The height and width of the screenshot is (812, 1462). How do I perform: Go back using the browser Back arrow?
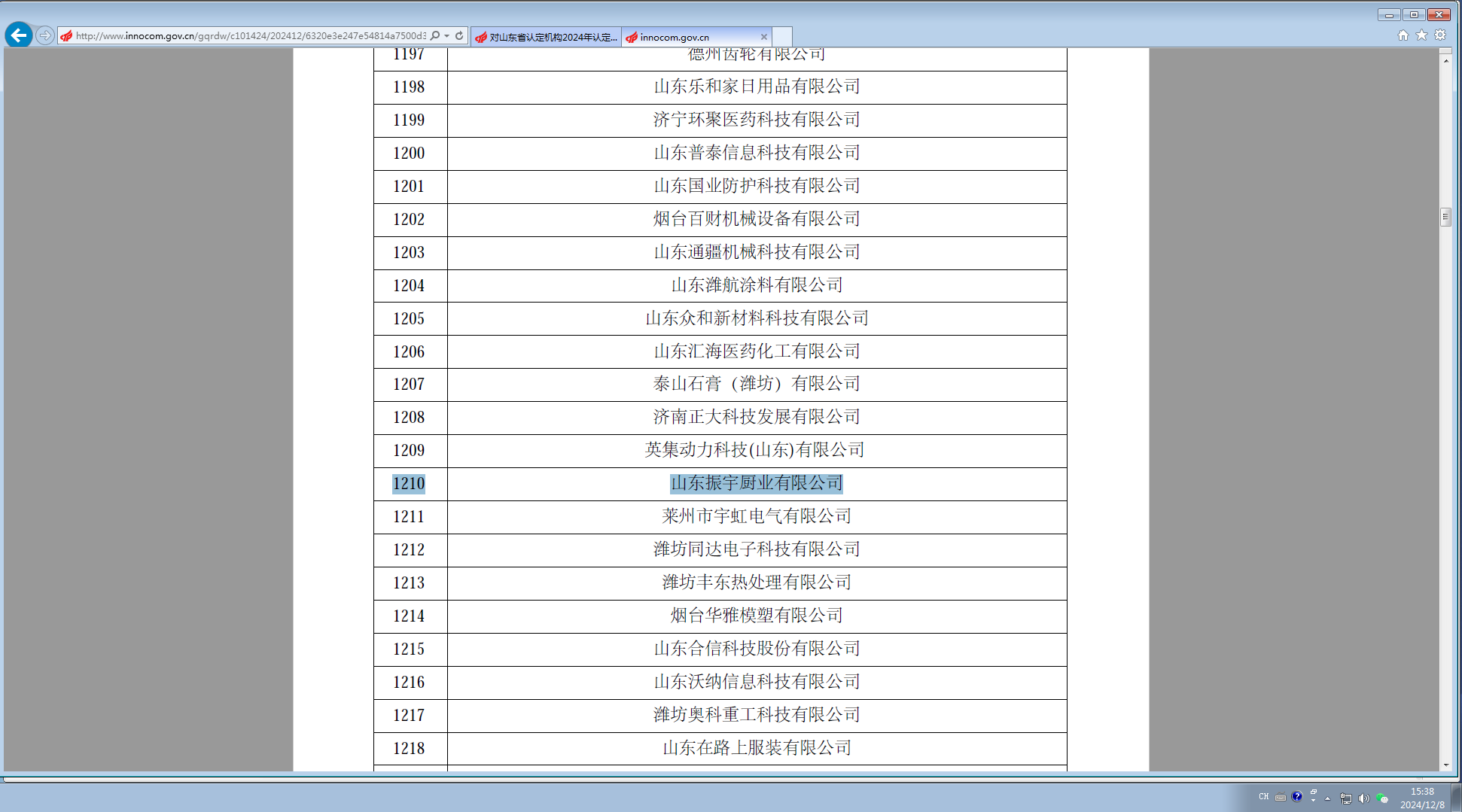19,35
